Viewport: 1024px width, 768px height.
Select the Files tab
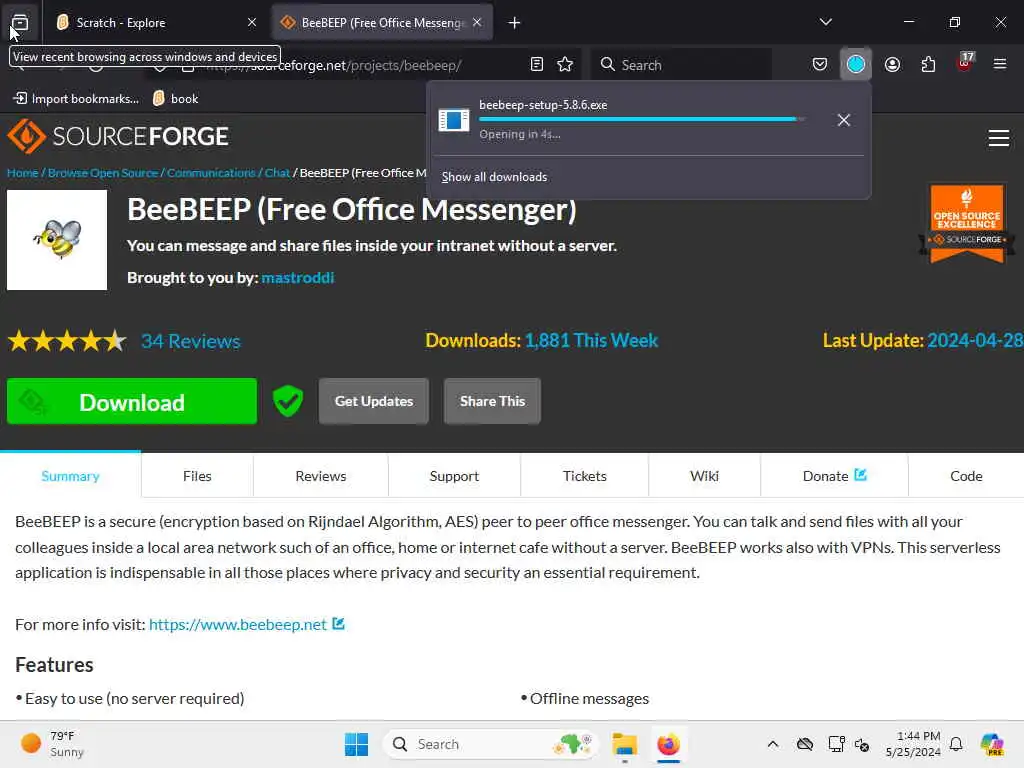[197, 476]
